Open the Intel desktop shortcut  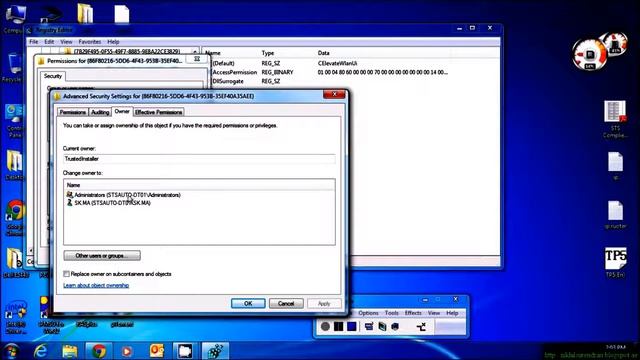(x=16, y=316)
